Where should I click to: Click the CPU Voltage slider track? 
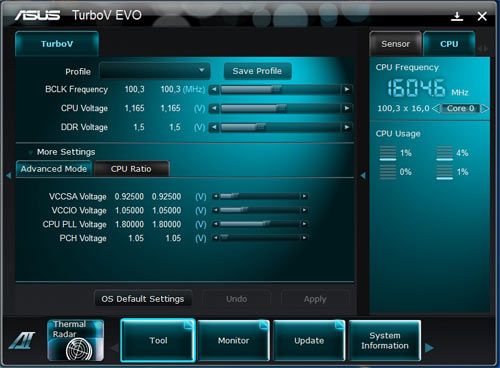tap(280, 108)
